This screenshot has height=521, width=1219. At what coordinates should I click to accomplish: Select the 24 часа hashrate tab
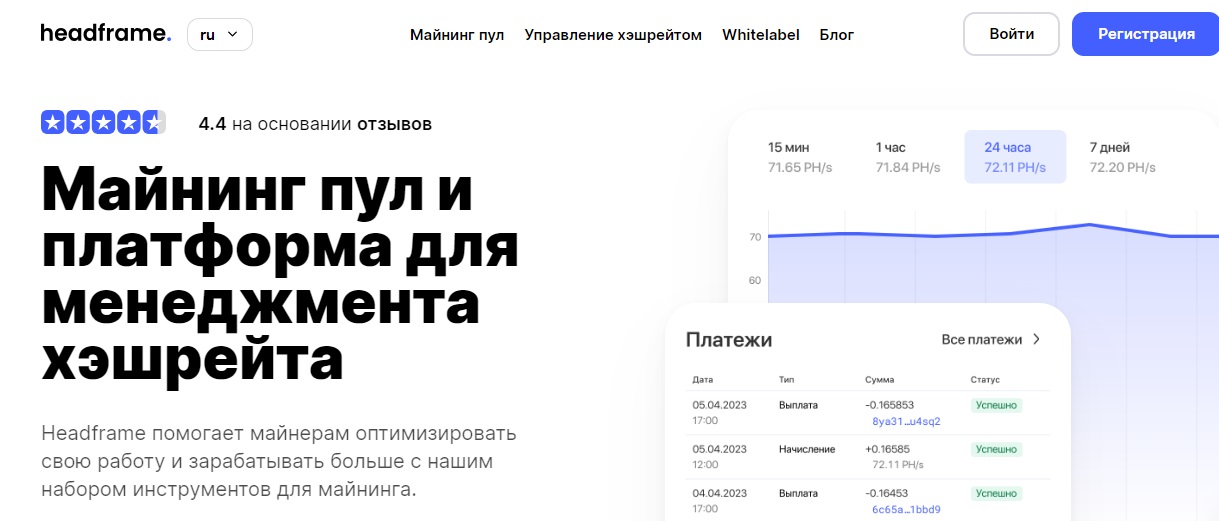point(1015,157)
